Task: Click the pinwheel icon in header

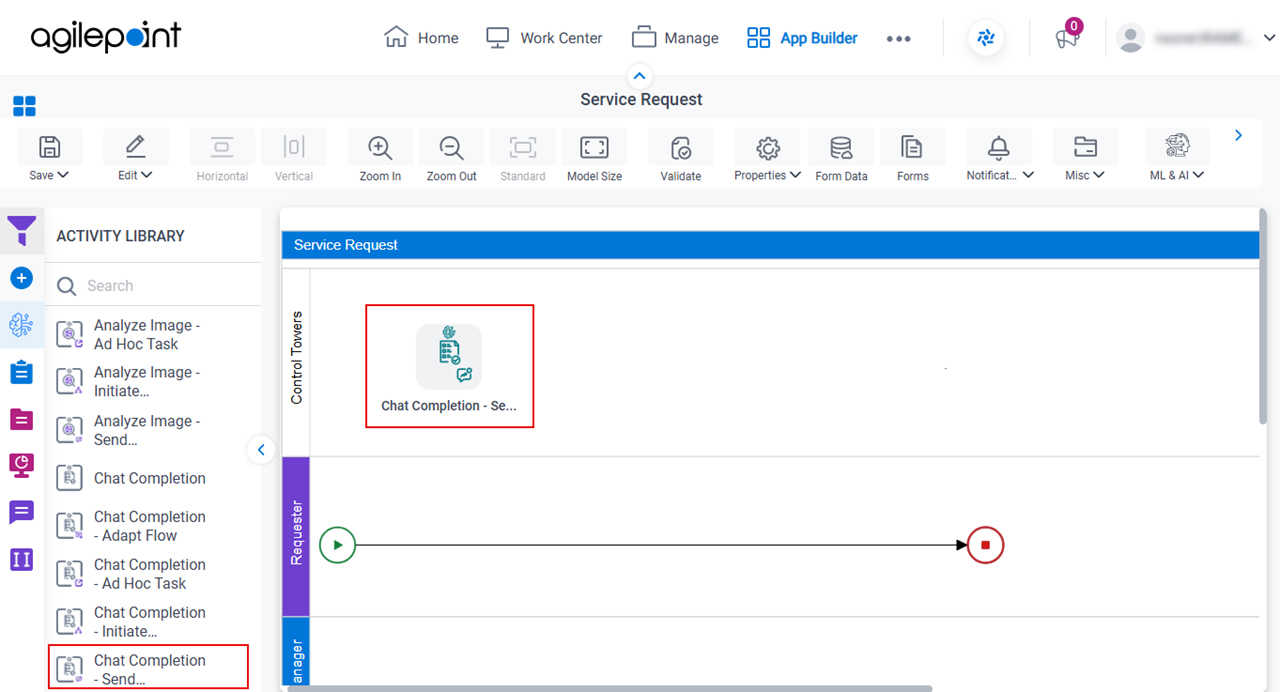Action: [x=986, y=38]
